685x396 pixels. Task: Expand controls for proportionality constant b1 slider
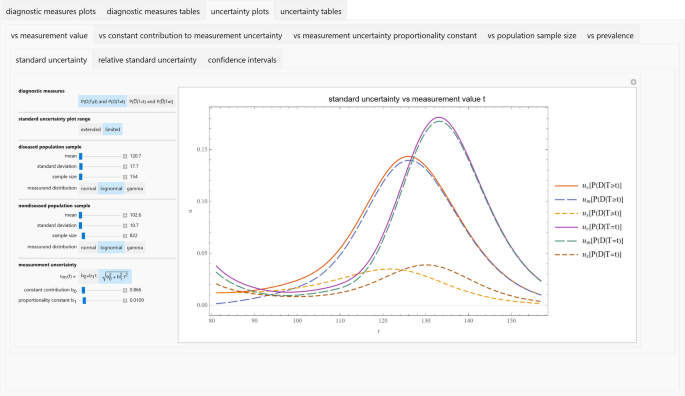(125, 301)
